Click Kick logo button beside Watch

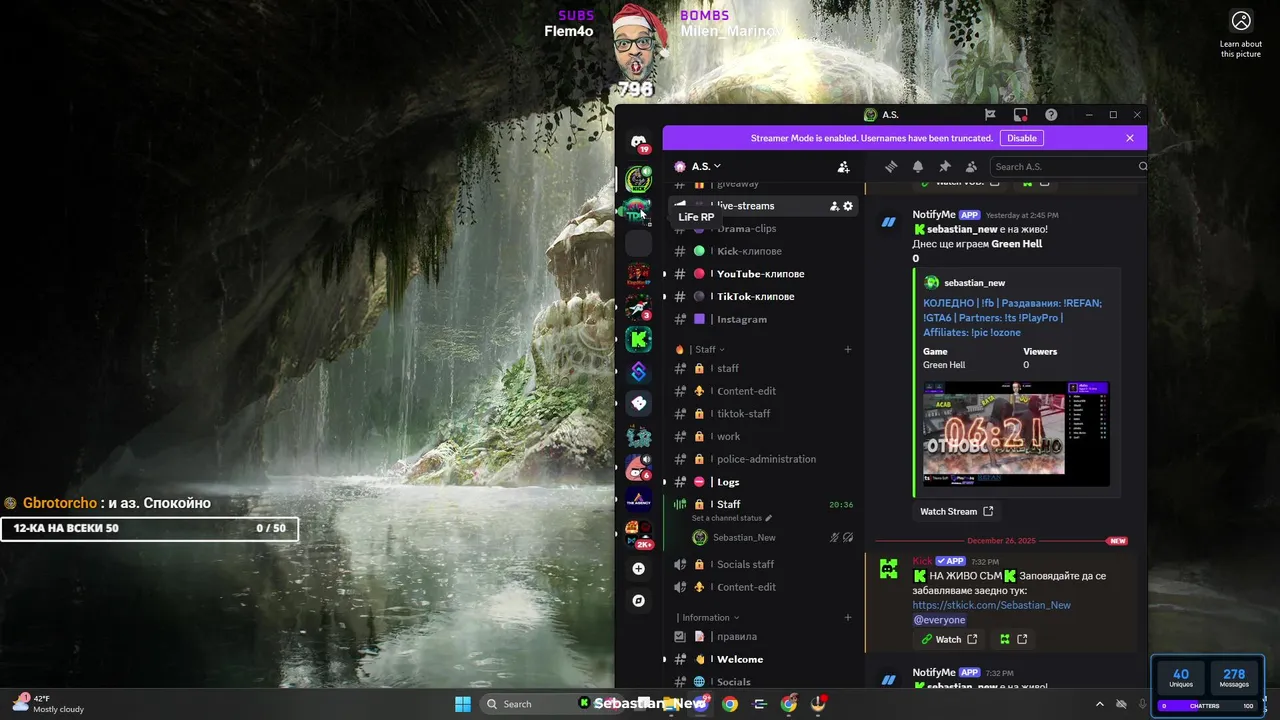[x=1013, y=639]
